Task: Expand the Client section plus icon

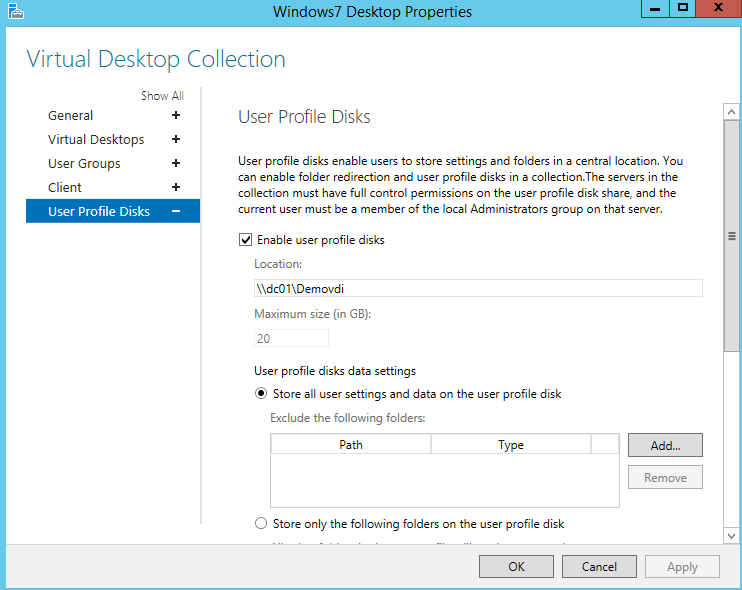Action: pos(176,187)
